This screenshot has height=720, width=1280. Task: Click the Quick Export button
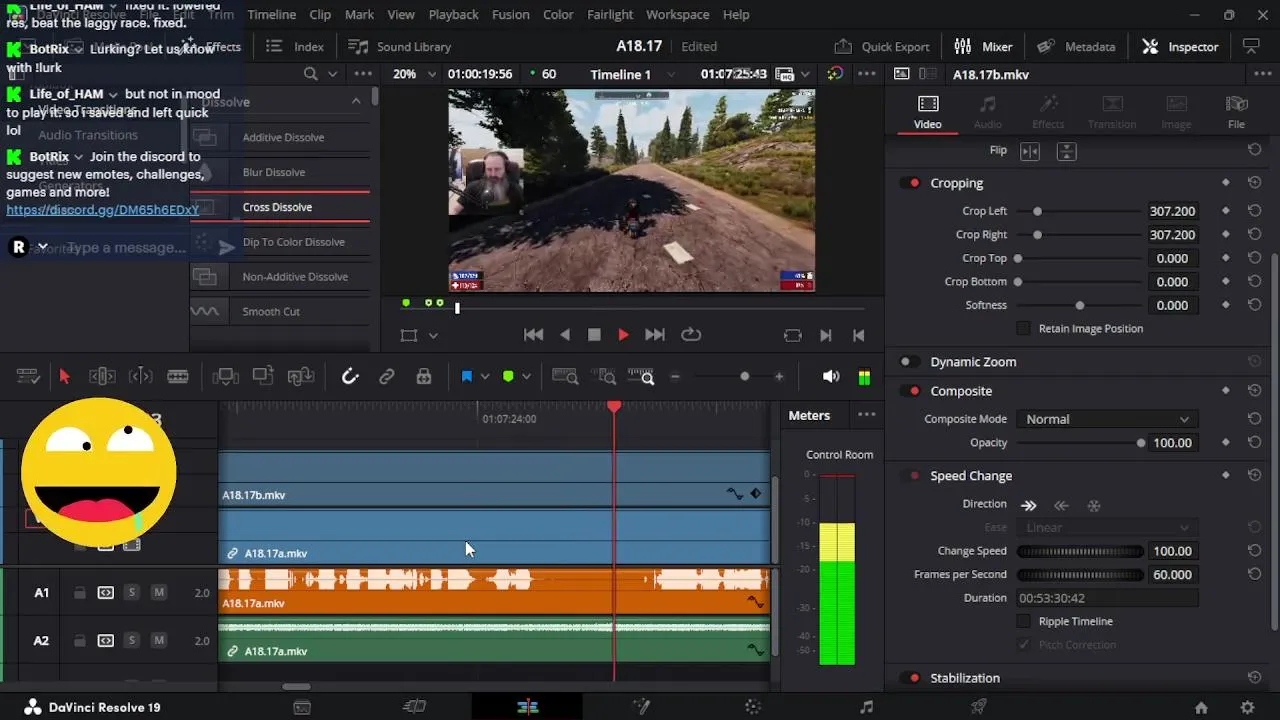[x=882, y=47]
